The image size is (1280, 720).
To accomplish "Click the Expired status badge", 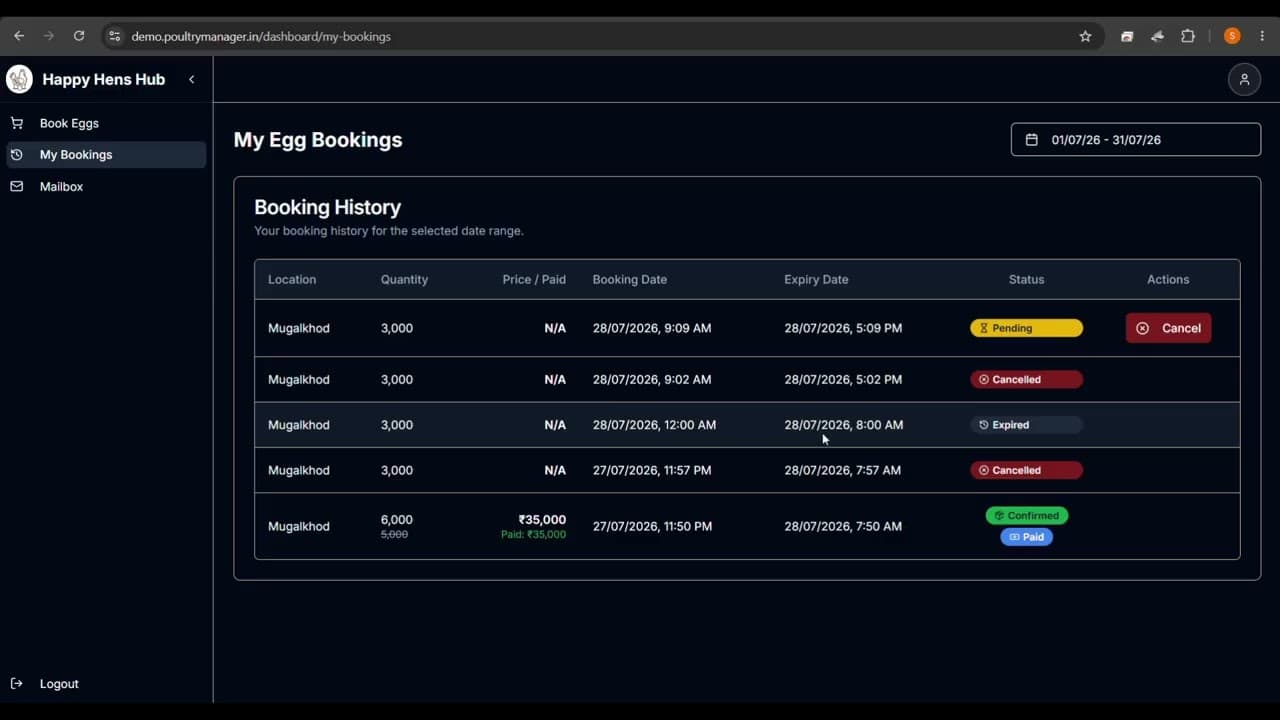I will pos(1026,425).
